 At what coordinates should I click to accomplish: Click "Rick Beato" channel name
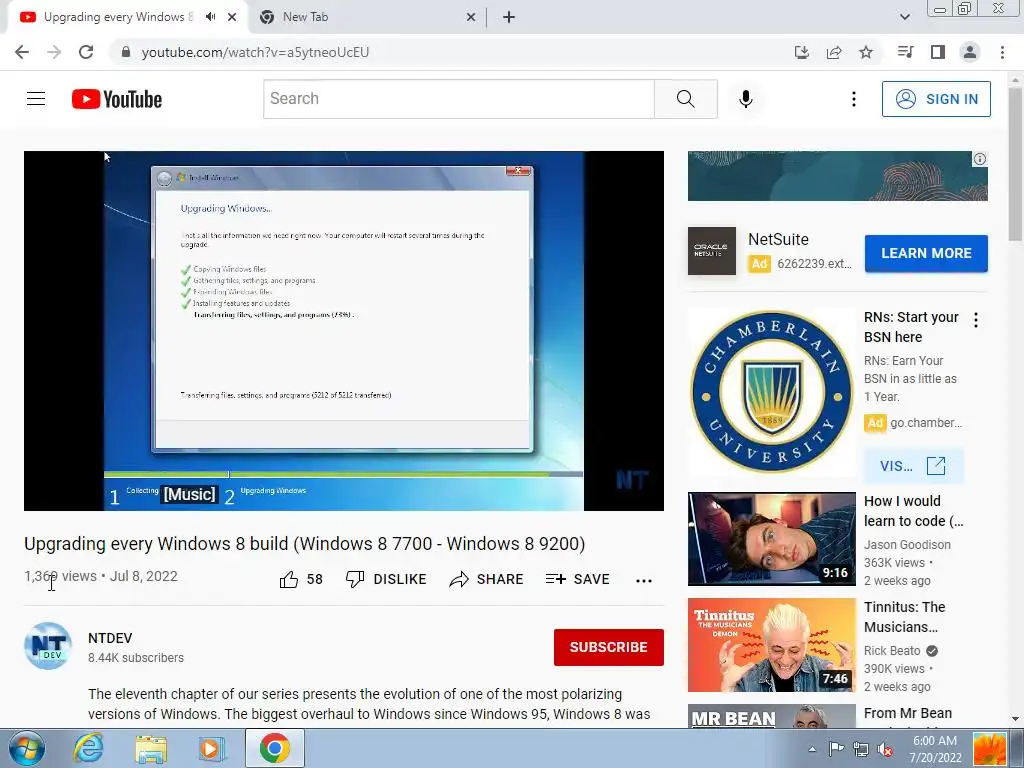click(891, 651)
